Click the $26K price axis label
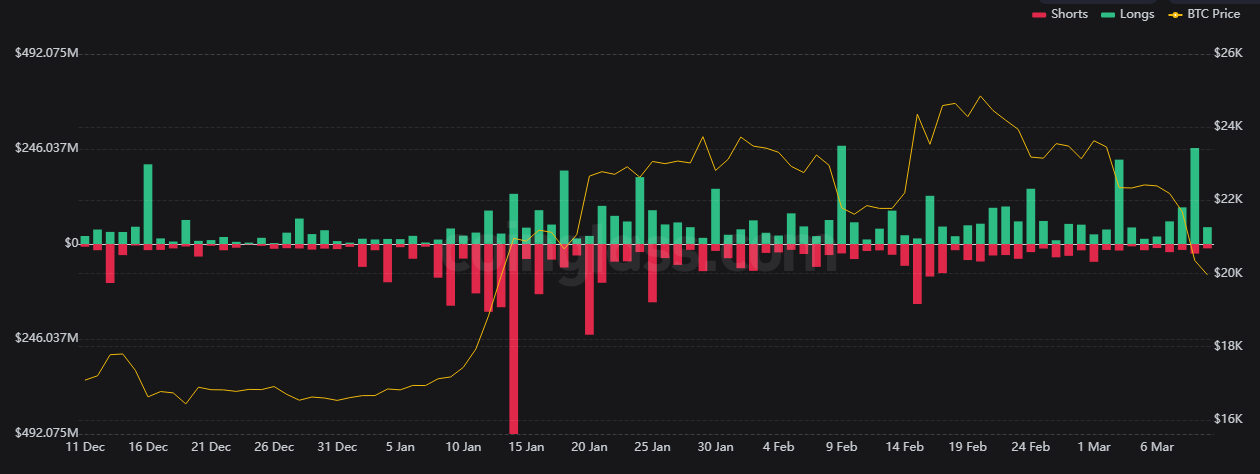 tap(1227, 53)
